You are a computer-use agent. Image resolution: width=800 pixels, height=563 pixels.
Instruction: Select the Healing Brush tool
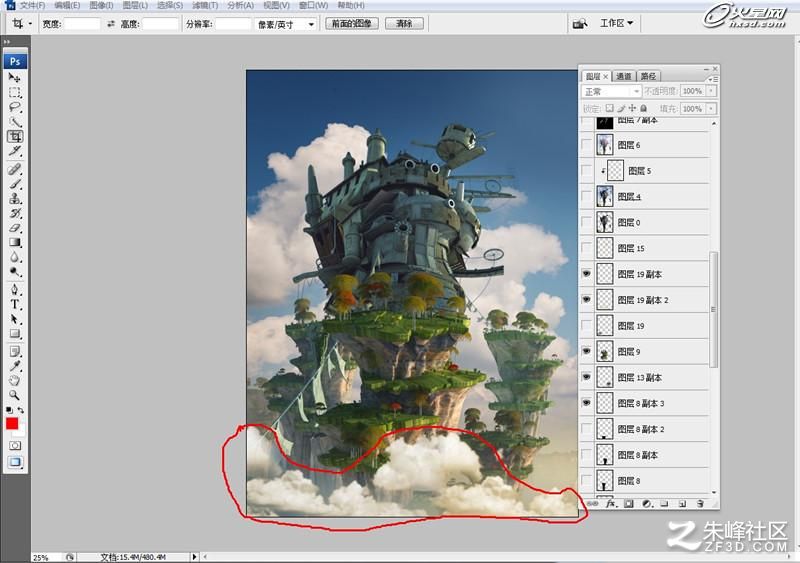coord(14,169)
